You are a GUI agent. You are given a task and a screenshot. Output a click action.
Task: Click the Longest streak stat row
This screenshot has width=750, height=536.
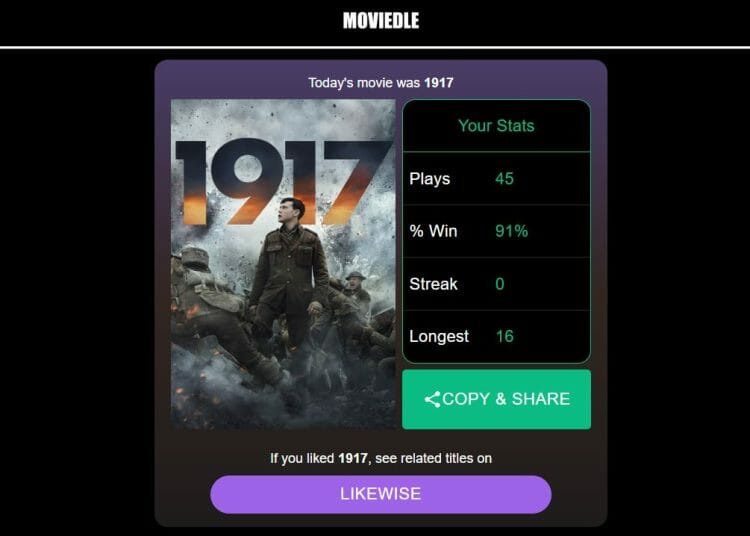(496, 337)
